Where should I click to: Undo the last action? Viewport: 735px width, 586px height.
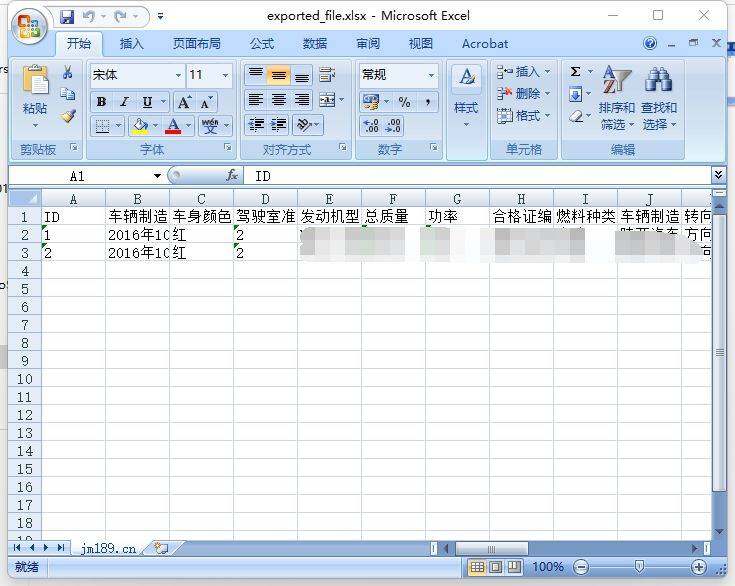click(x=88, y=17)
